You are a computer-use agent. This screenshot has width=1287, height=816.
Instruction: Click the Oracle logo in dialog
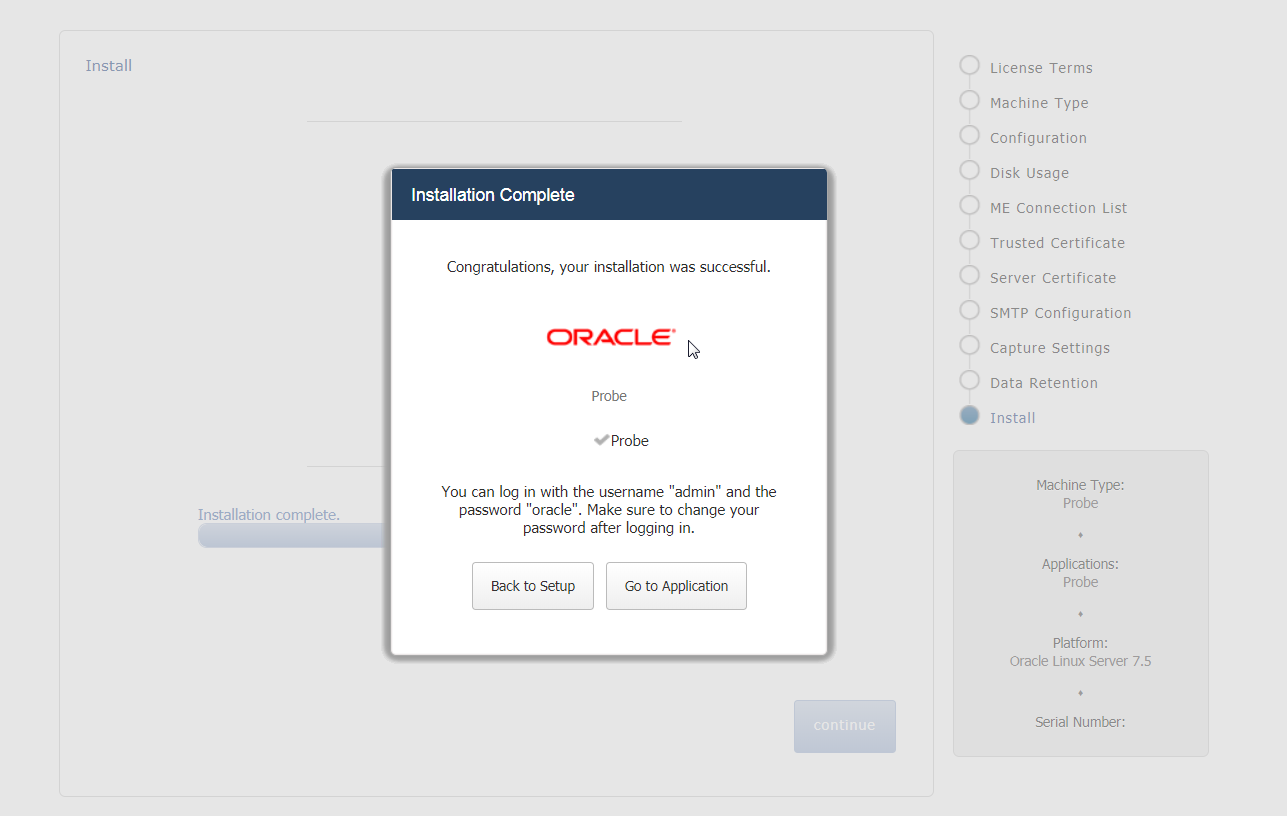[x=611, y=337]
